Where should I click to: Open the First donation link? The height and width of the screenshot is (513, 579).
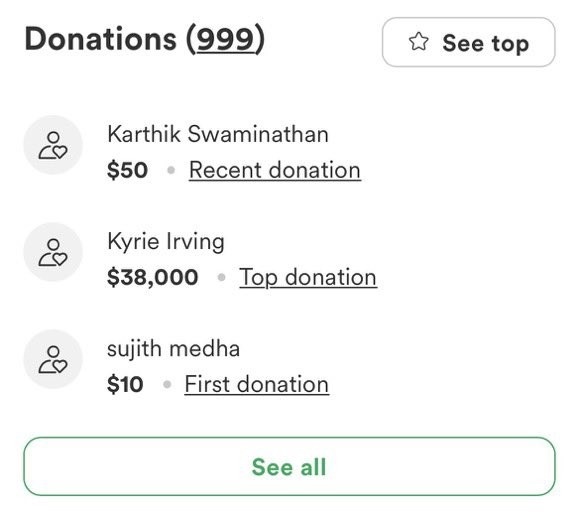pos(257,384)
